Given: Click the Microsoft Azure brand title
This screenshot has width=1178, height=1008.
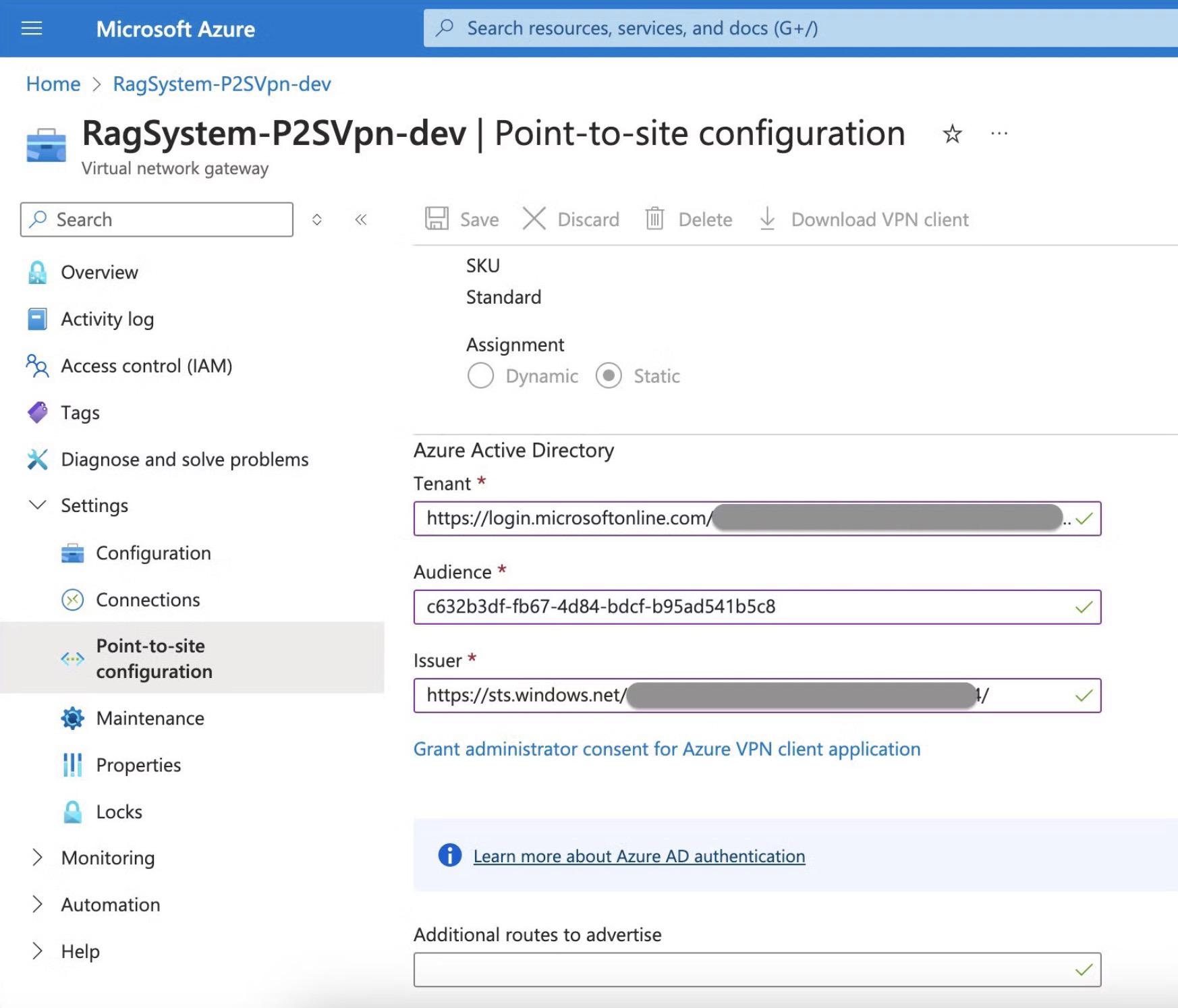Looking at the screenshot, I should coord(175,28).
